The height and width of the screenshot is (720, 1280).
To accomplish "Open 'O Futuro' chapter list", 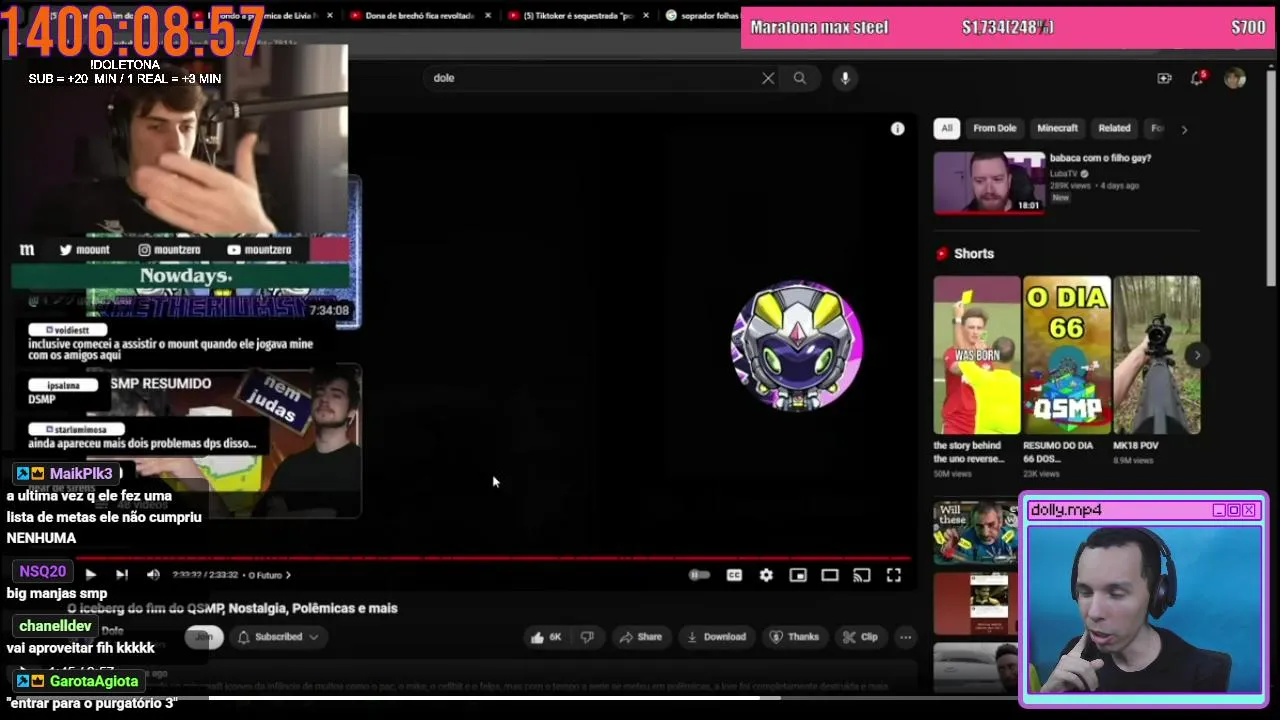I will [x=269, y=575].
